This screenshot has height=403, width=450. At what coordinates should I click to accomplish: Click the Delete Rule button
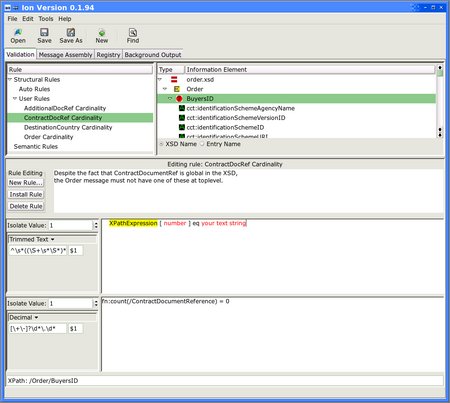[x=26, y=206]
